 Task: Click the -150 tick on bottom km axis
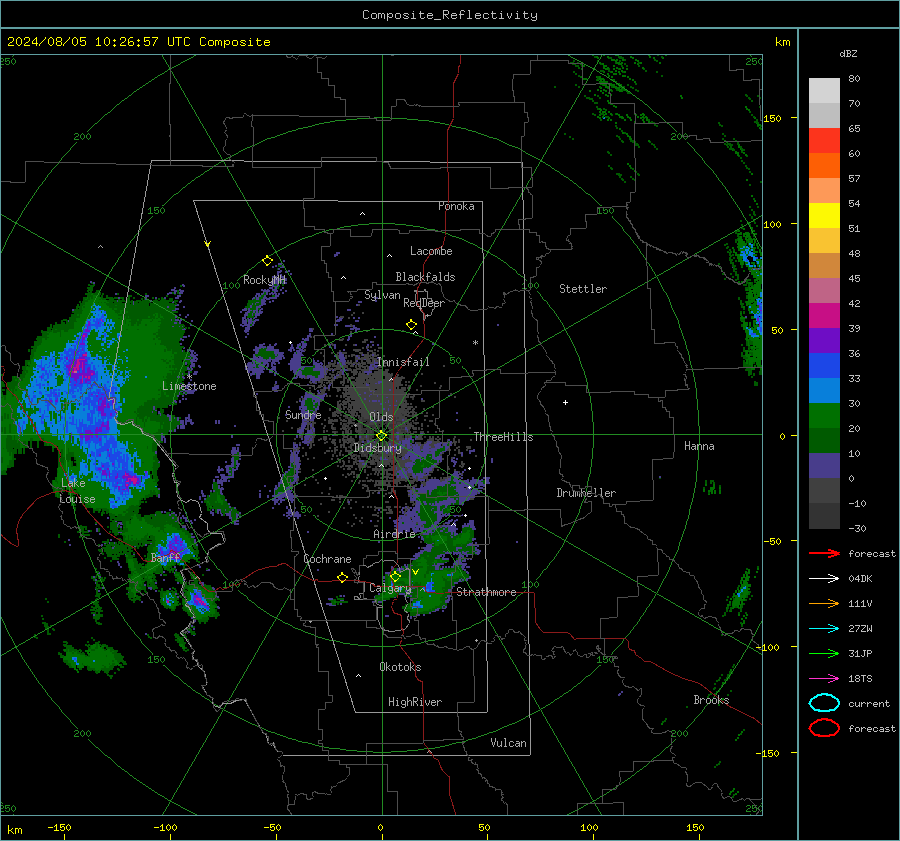pos(59,827)
